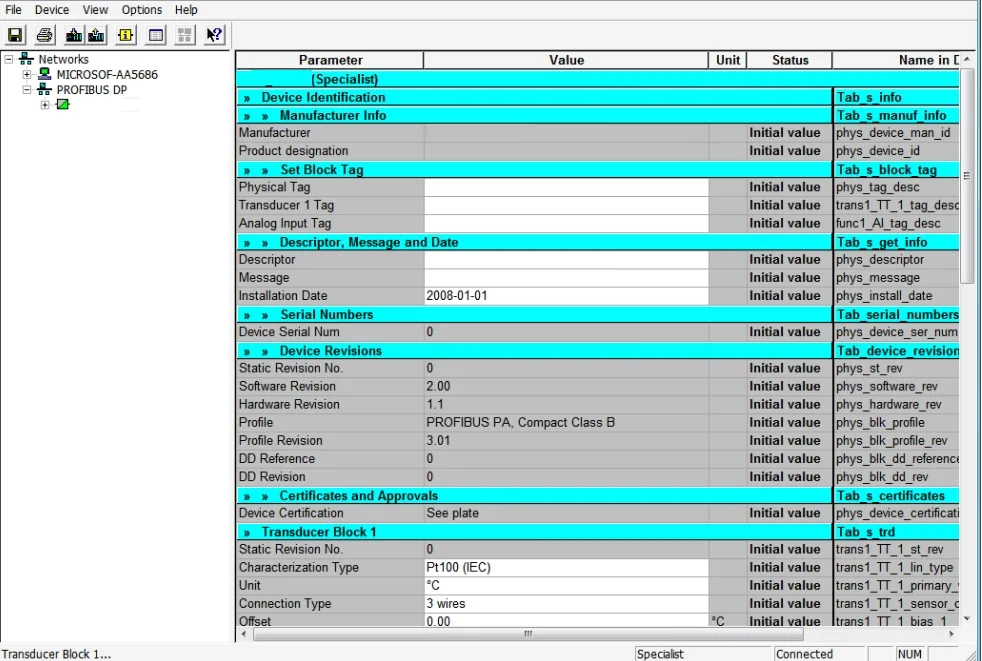Viewport: 982px width, 661px height.
Task: Click the download to device toolbar icon
Action: click(74, 35)
